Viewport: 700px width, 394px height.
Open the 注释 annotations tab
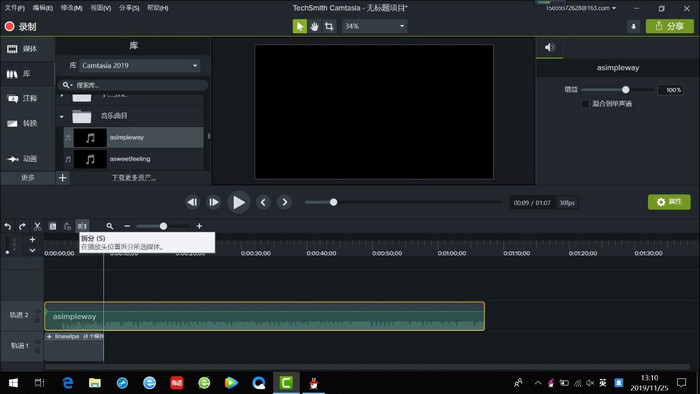(x=28, y=98)
